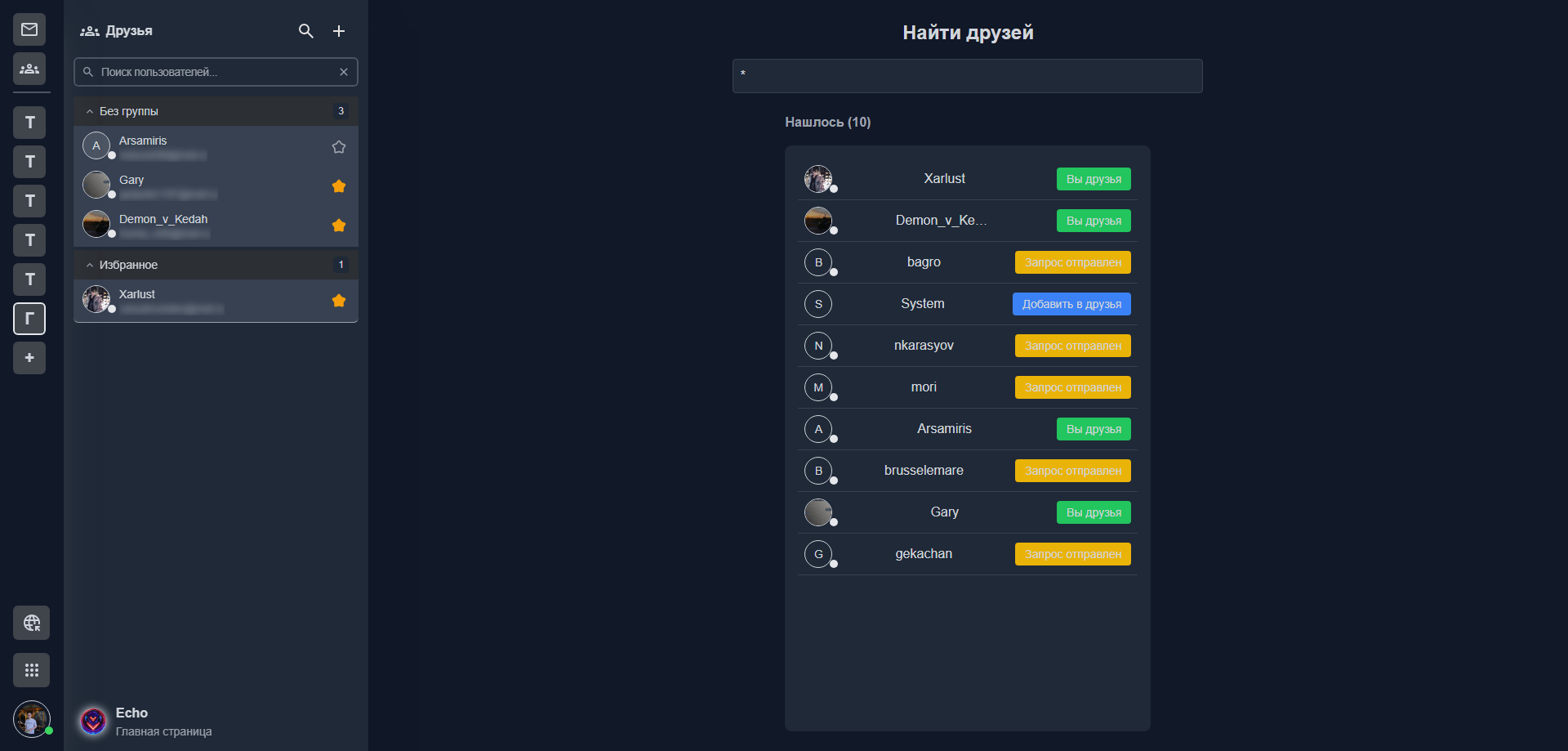Open the messages envelope icon
The width and height of the screenshot is (1568, 751).
tap(29, 29)
